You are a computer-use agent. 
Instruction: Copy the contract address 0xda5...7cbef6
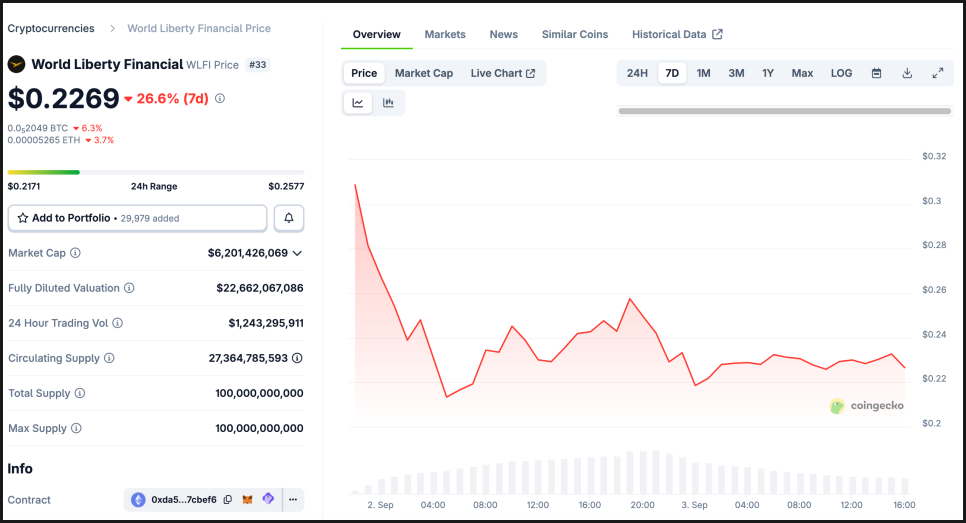(x=228, y=500)
